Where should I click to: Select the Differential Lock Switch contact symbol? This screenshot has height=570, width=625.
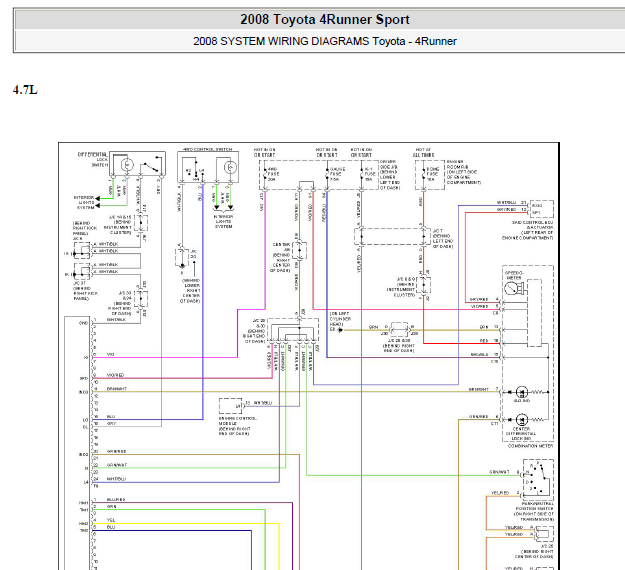click(x=151, y=165)
